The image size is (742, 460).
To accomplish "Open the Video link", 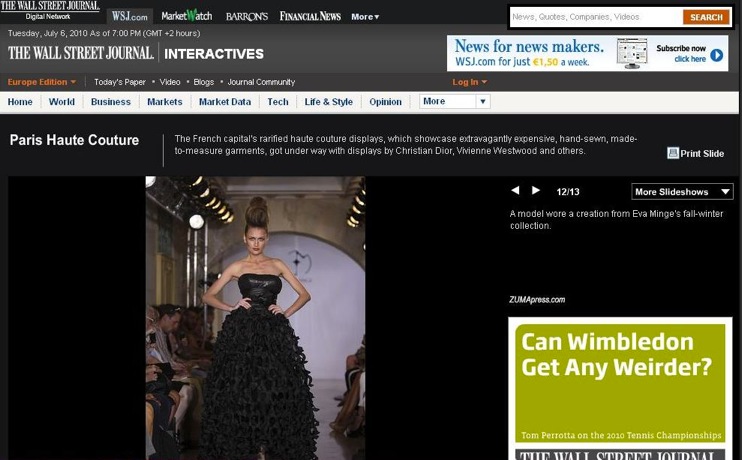I will click(x=170, y=82).
